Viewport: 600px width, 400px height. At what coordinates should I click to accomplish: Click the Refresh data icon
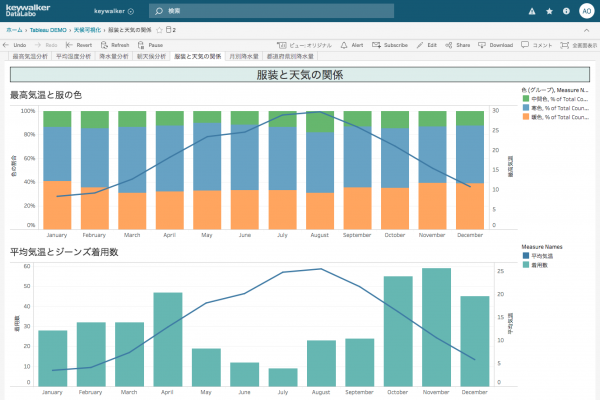pos(104,45)
